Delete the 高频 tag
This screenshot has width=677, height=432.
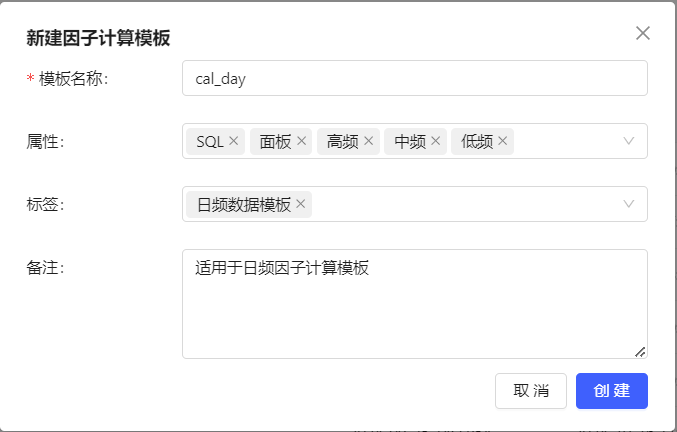368,141
